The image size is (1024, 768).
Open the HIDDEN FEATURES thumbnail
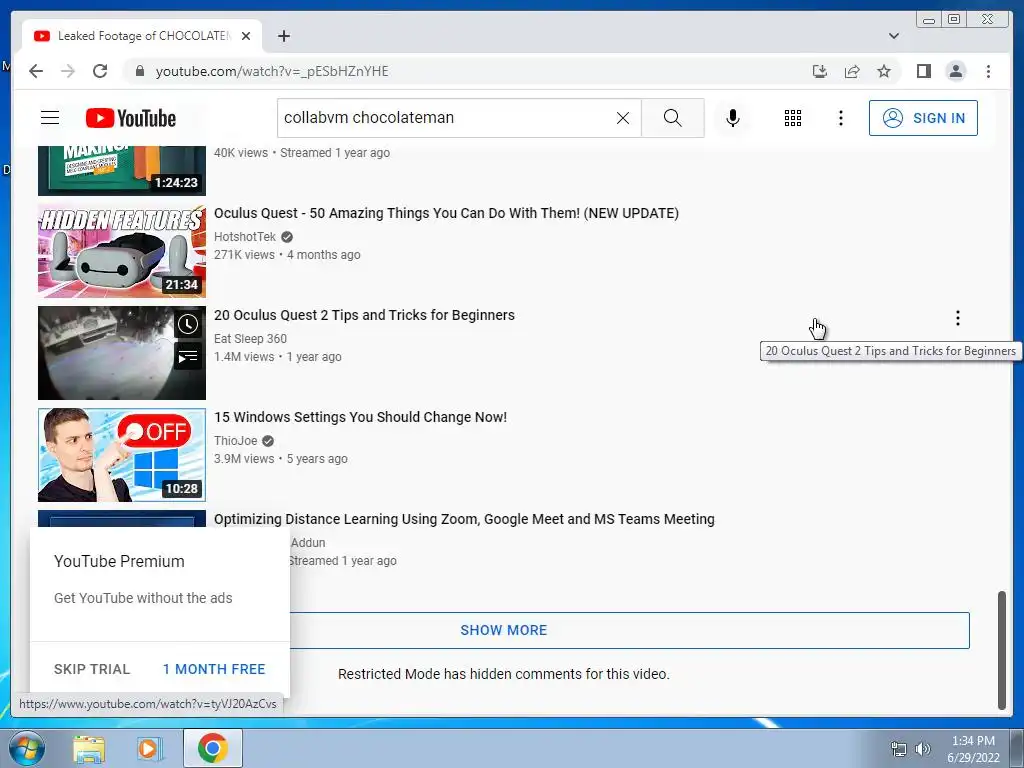[x=121, y=251]
